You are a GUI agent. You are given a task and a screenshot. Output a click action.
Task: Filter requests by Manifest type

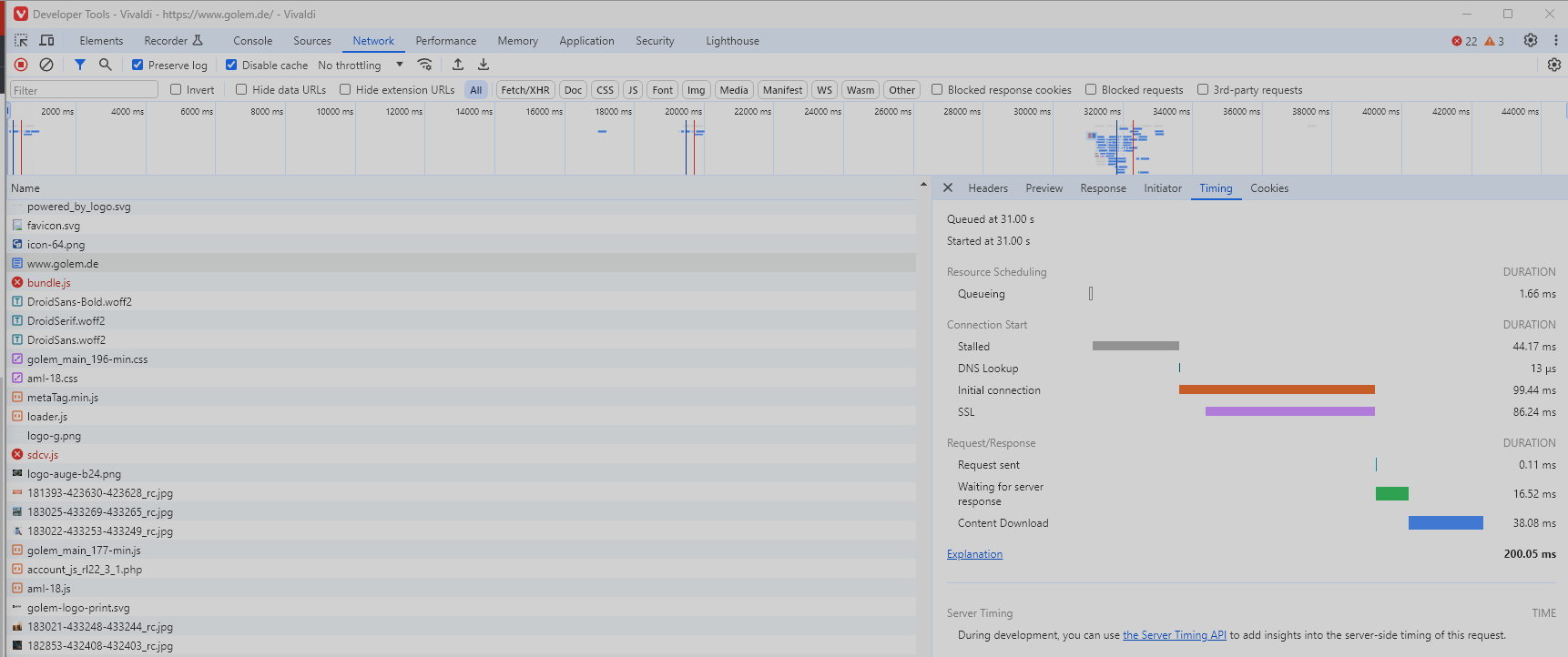(782, 90)
